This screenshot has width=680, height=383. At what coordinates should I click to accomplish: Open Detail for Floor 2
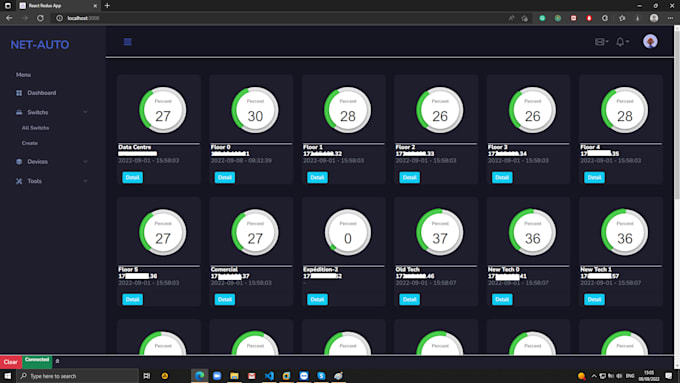click(x=409, y=177)
